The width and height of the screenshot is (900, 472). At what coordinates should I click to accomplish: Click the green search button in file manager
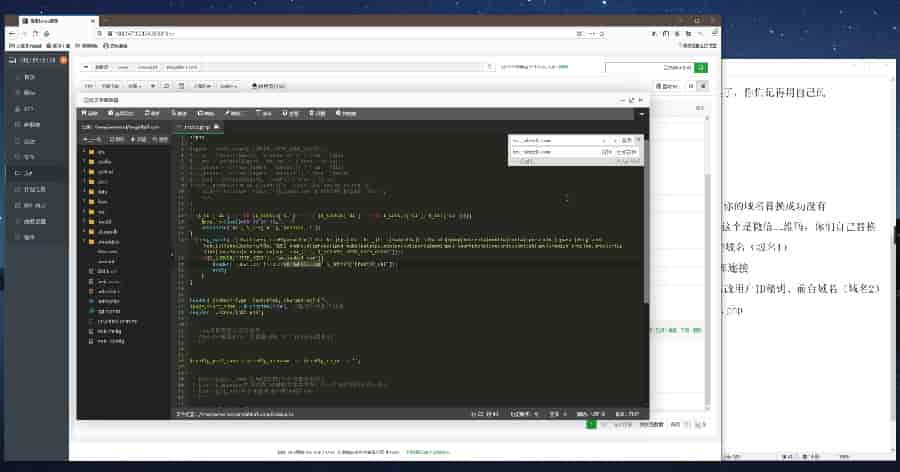coord(701,68)
